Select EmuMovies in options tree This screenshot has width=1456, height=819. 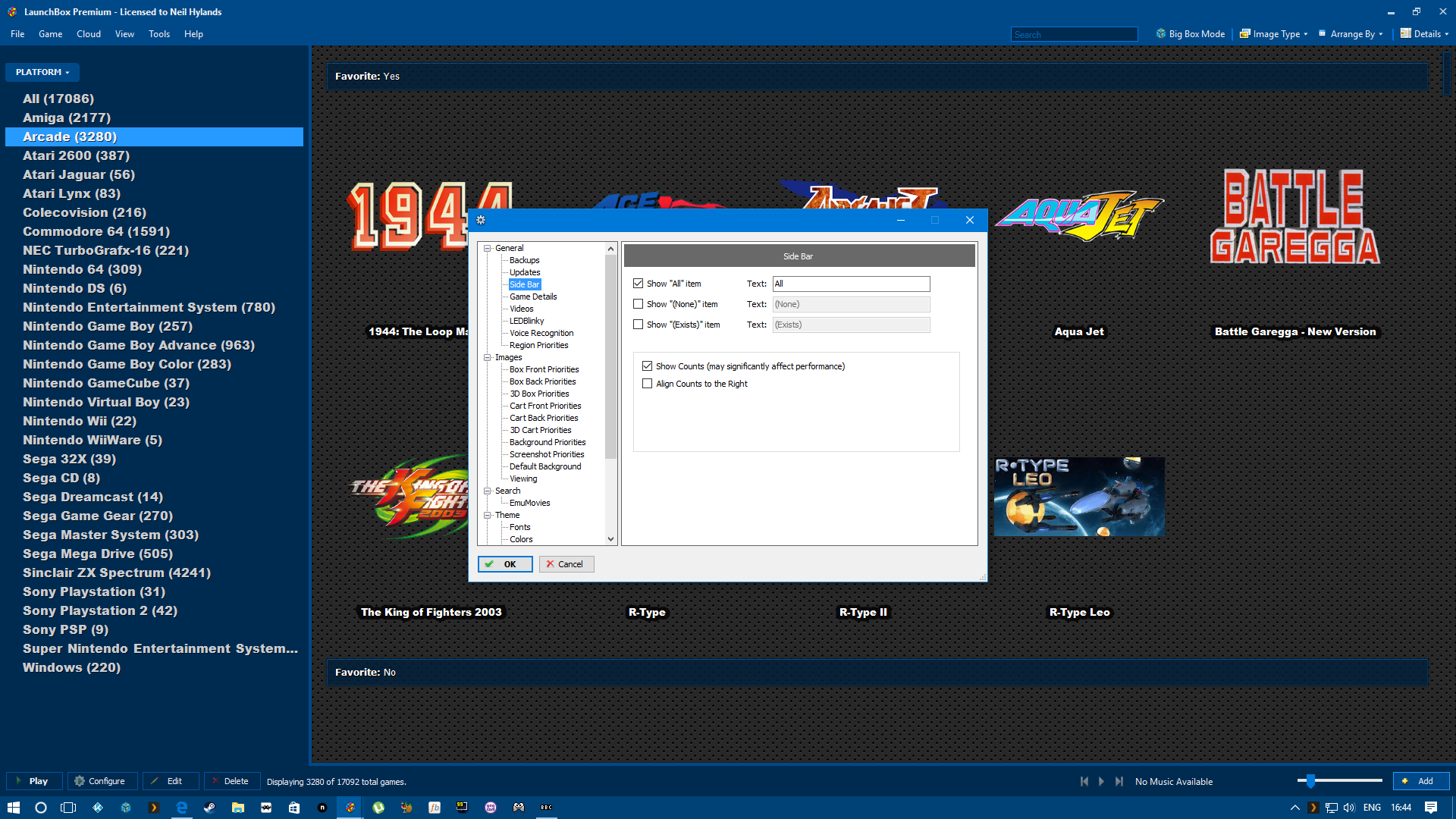pyautogui.click(x=529, y=503)
